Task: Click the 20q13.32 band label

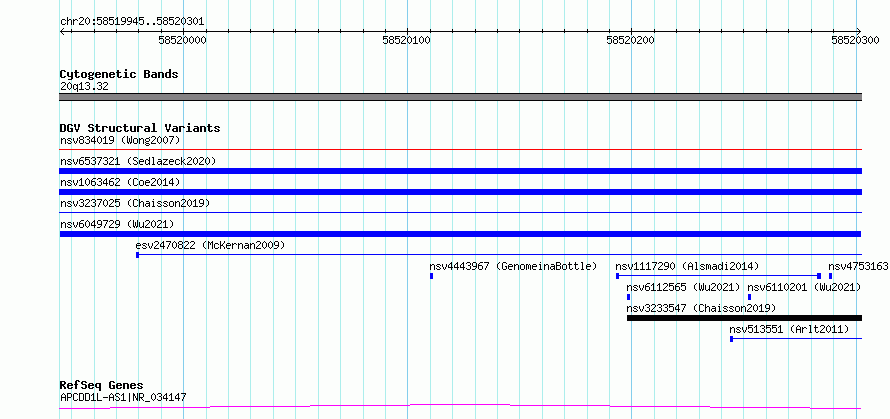Action: [84, 87]
